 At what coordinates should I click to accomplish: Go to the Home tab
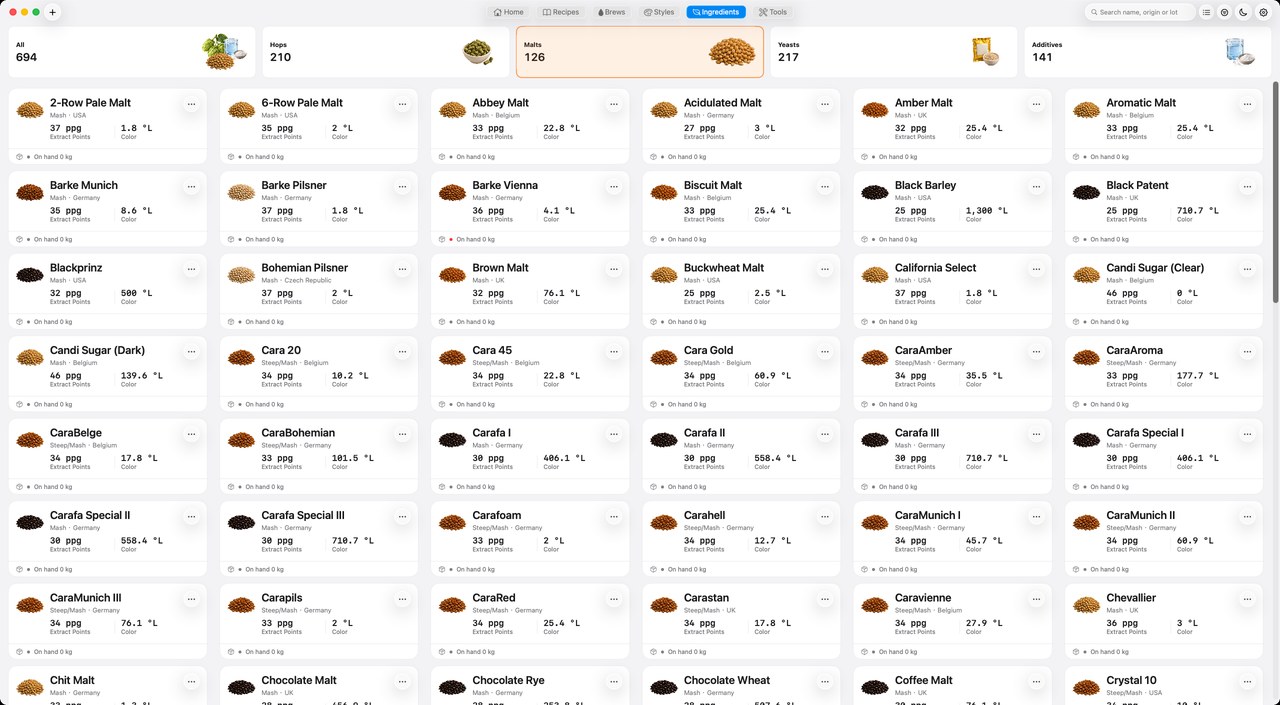(509, 12)
